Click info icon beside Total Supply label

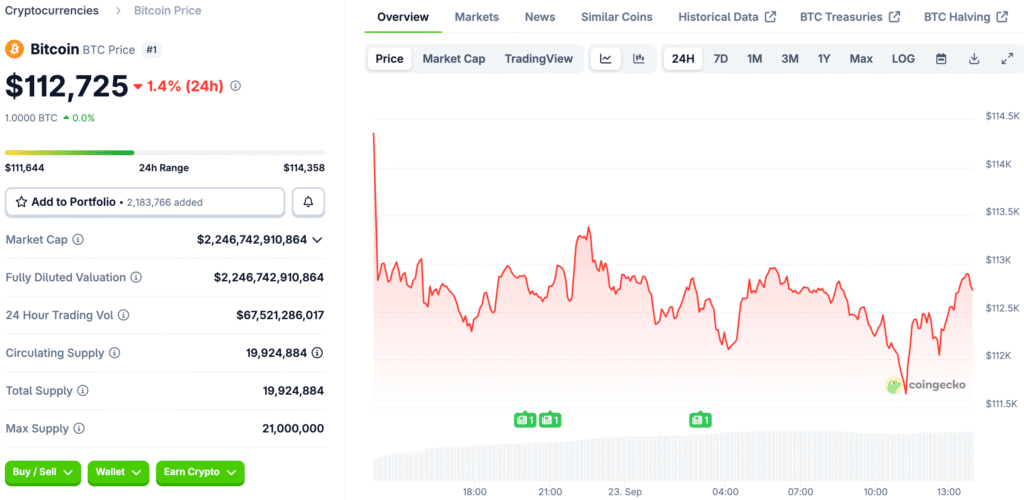[83, 391]
